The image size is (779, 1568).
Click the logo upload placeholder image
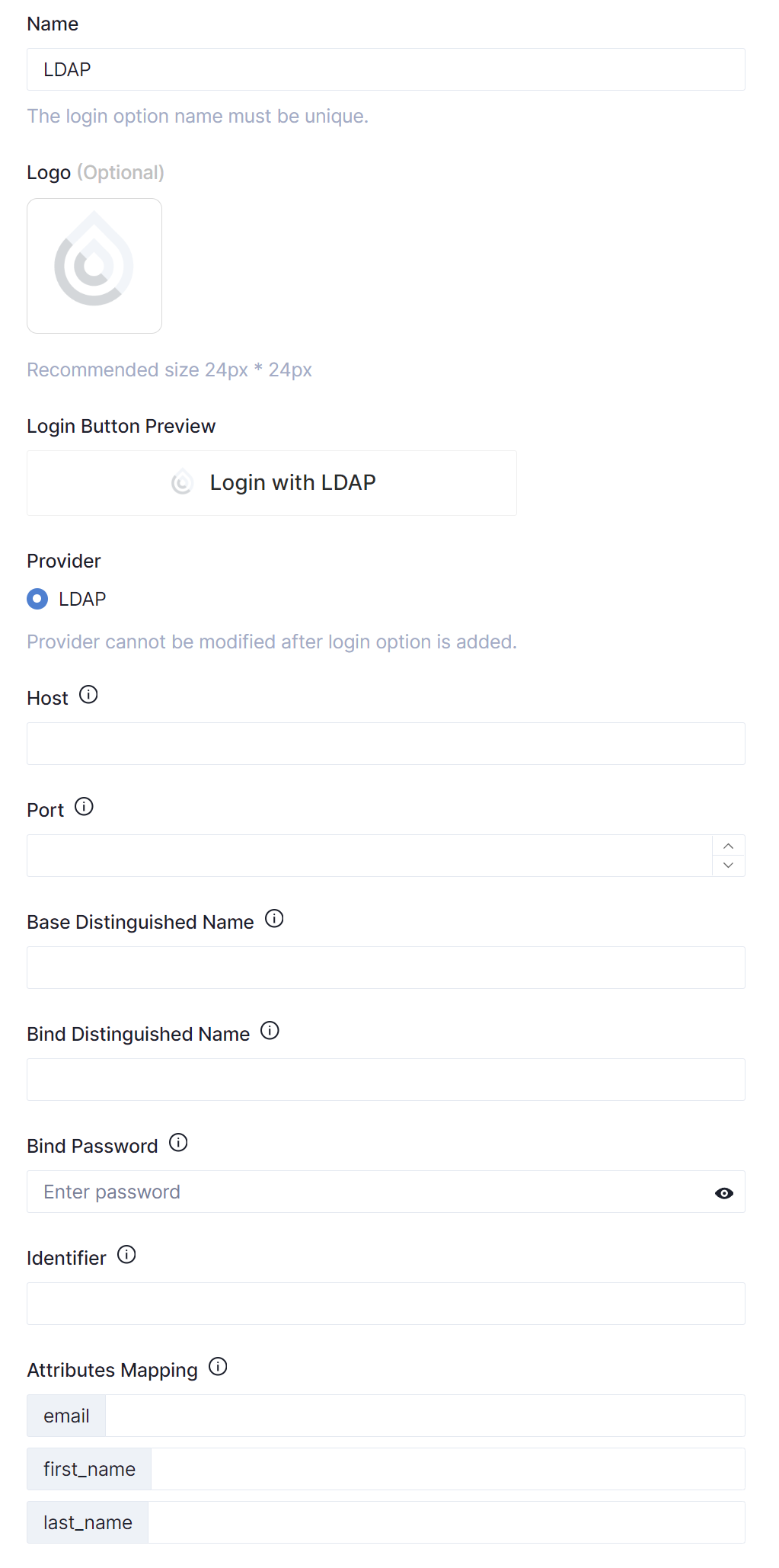click(94, 266)
